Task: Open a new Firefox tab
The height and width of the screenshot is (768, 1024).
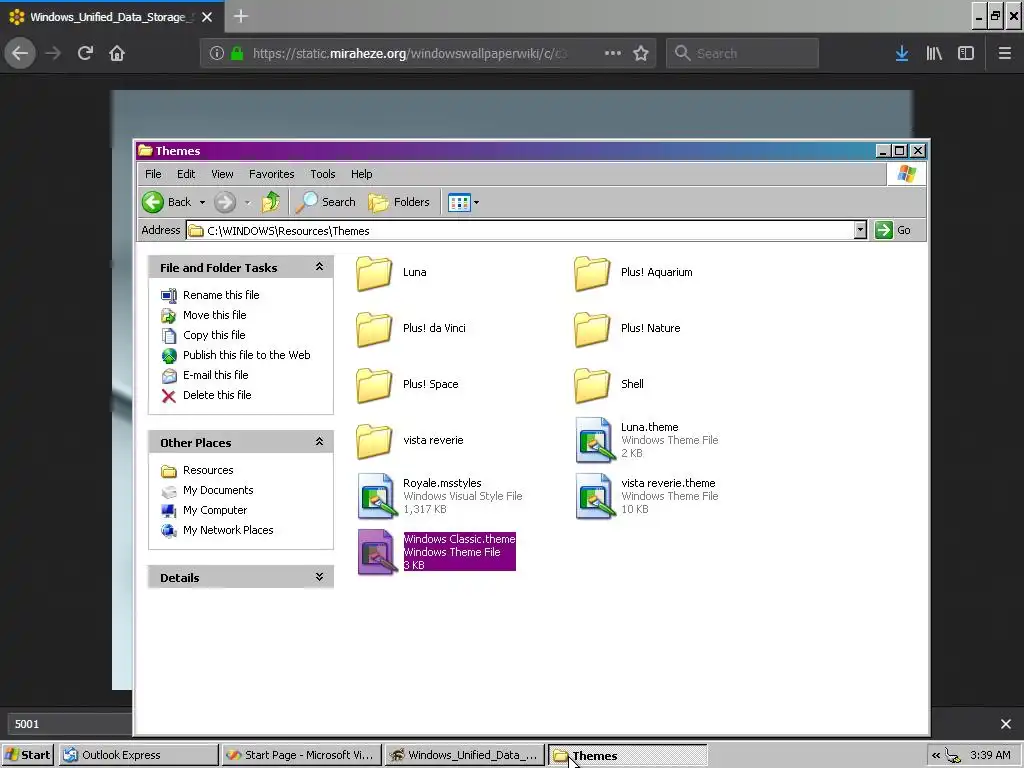Action: click(x=241, y=16)
